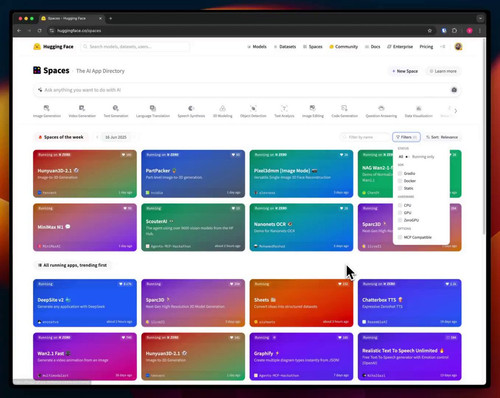Image resolution: width=500 pixels, height=398 pixels.
Task: Open the user profile avatar
Action: (x=458, y=47)
